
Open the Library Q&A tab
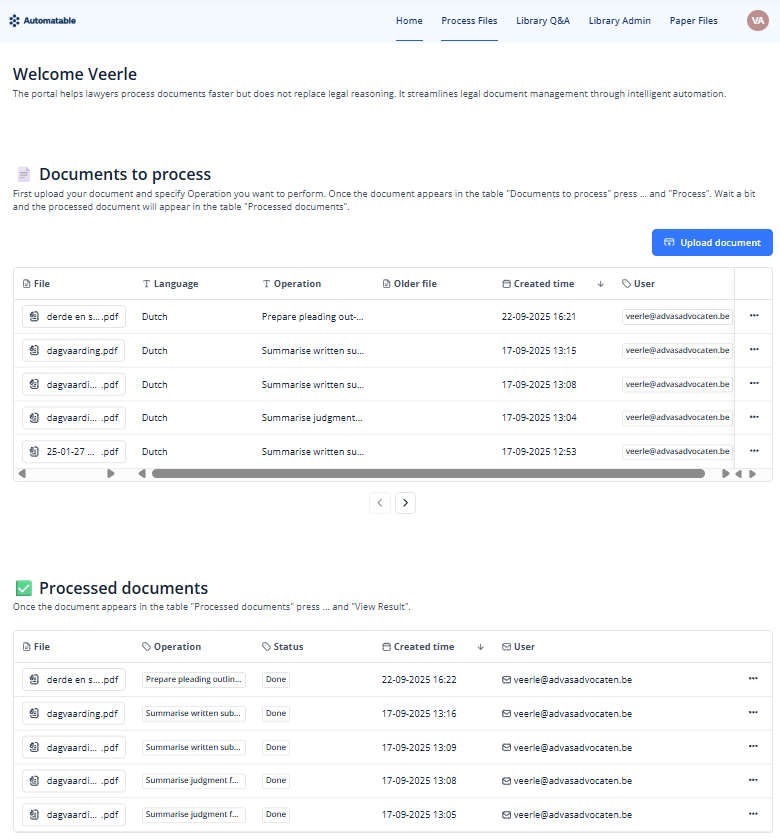(543, 21)
